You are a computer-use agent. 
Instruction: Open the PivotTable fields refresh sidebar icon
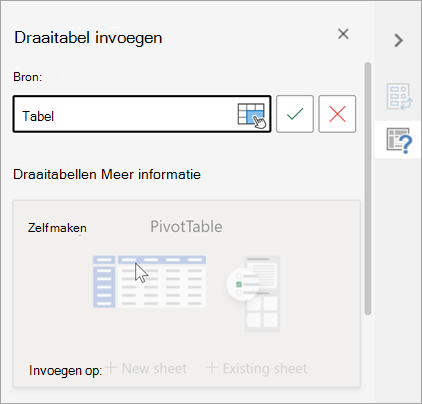coord(399,97)
